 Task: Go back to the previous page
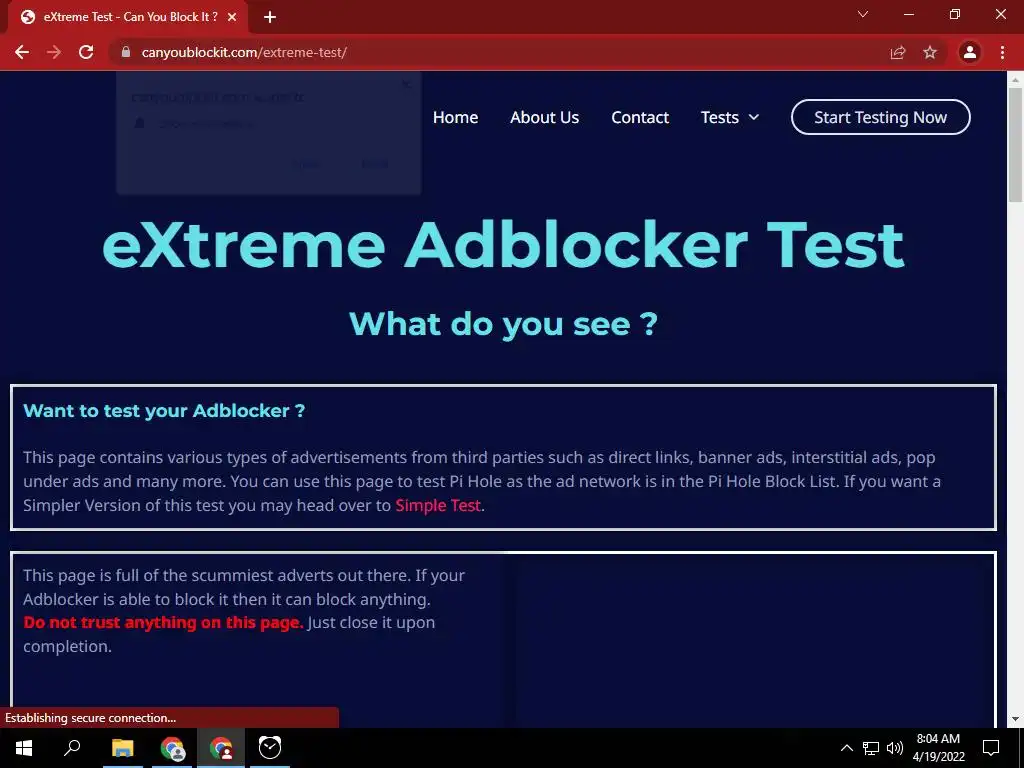pyautogui.click(x=22, y=52)
